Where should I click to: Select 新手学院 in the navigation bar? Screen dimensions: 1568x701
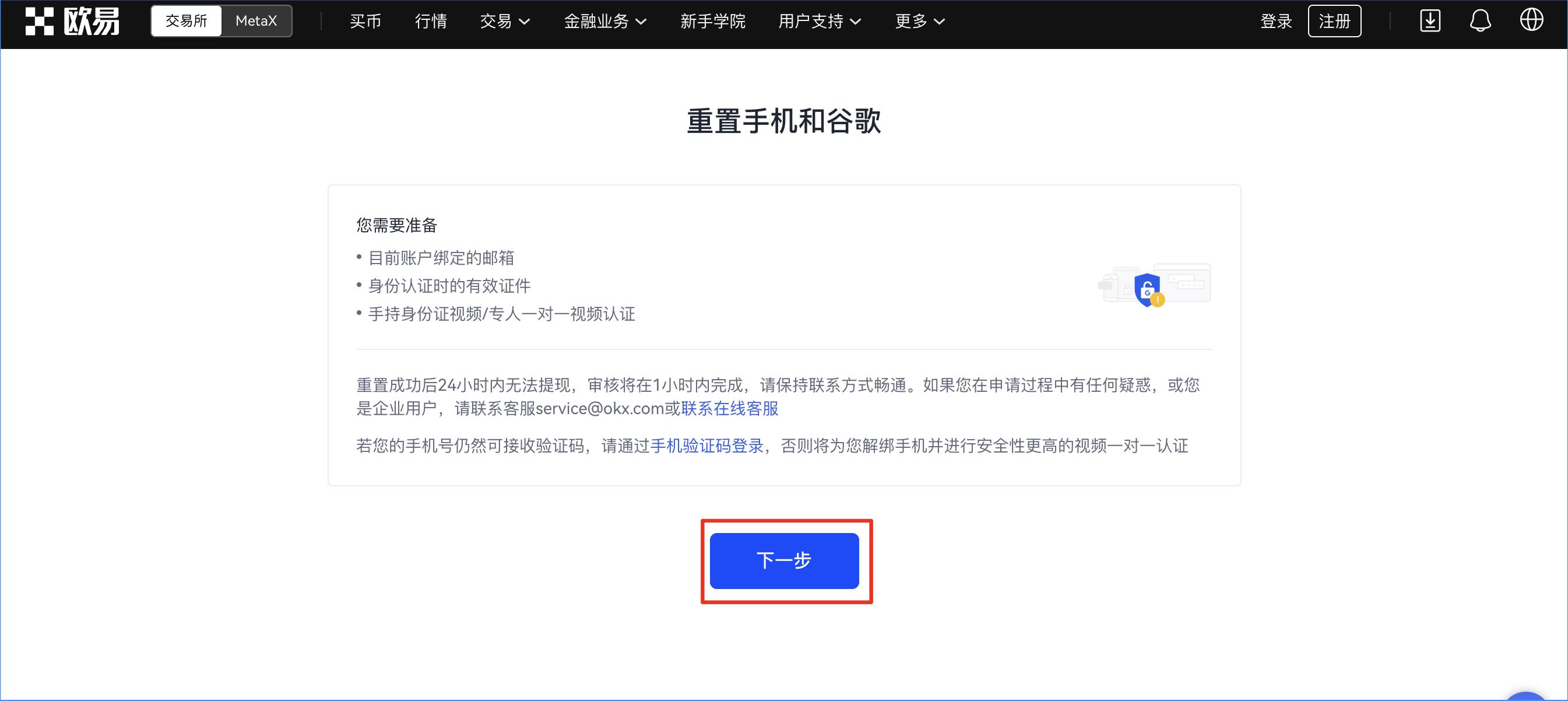[713, 22]
